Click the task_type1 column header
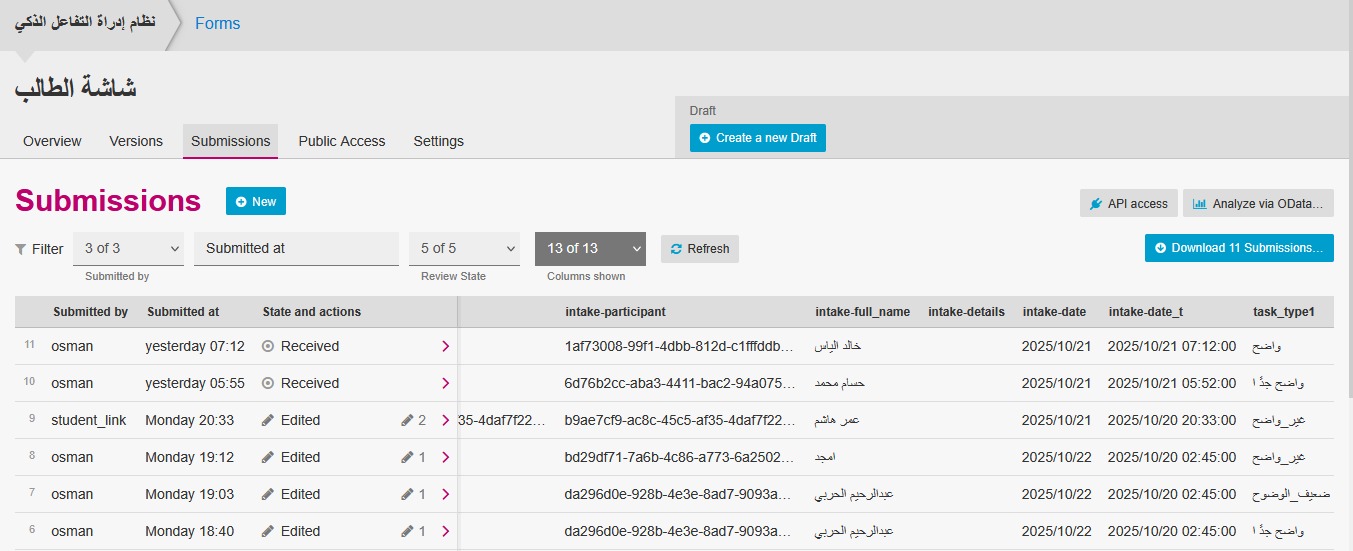 [1284, 312]
